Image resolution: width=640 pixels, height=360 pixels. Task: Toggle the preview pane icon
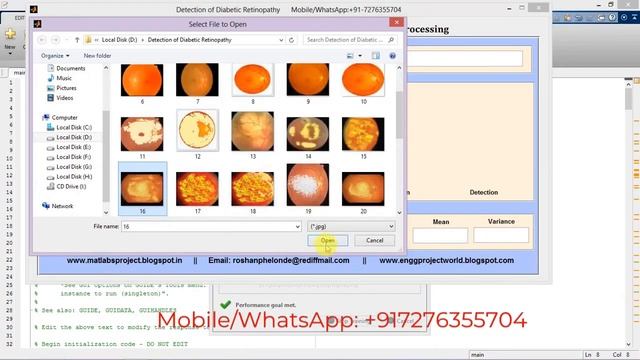point(376,56)
